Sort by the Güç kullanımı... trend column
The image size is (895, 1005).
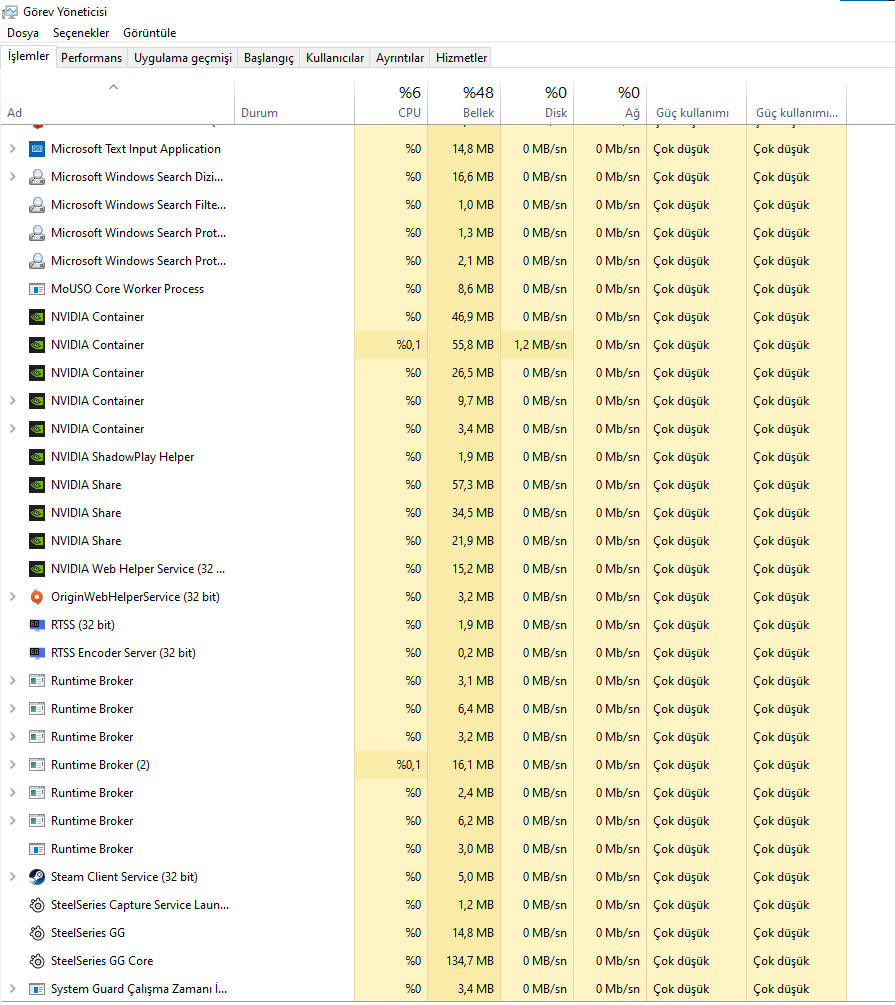click(797, 103)
